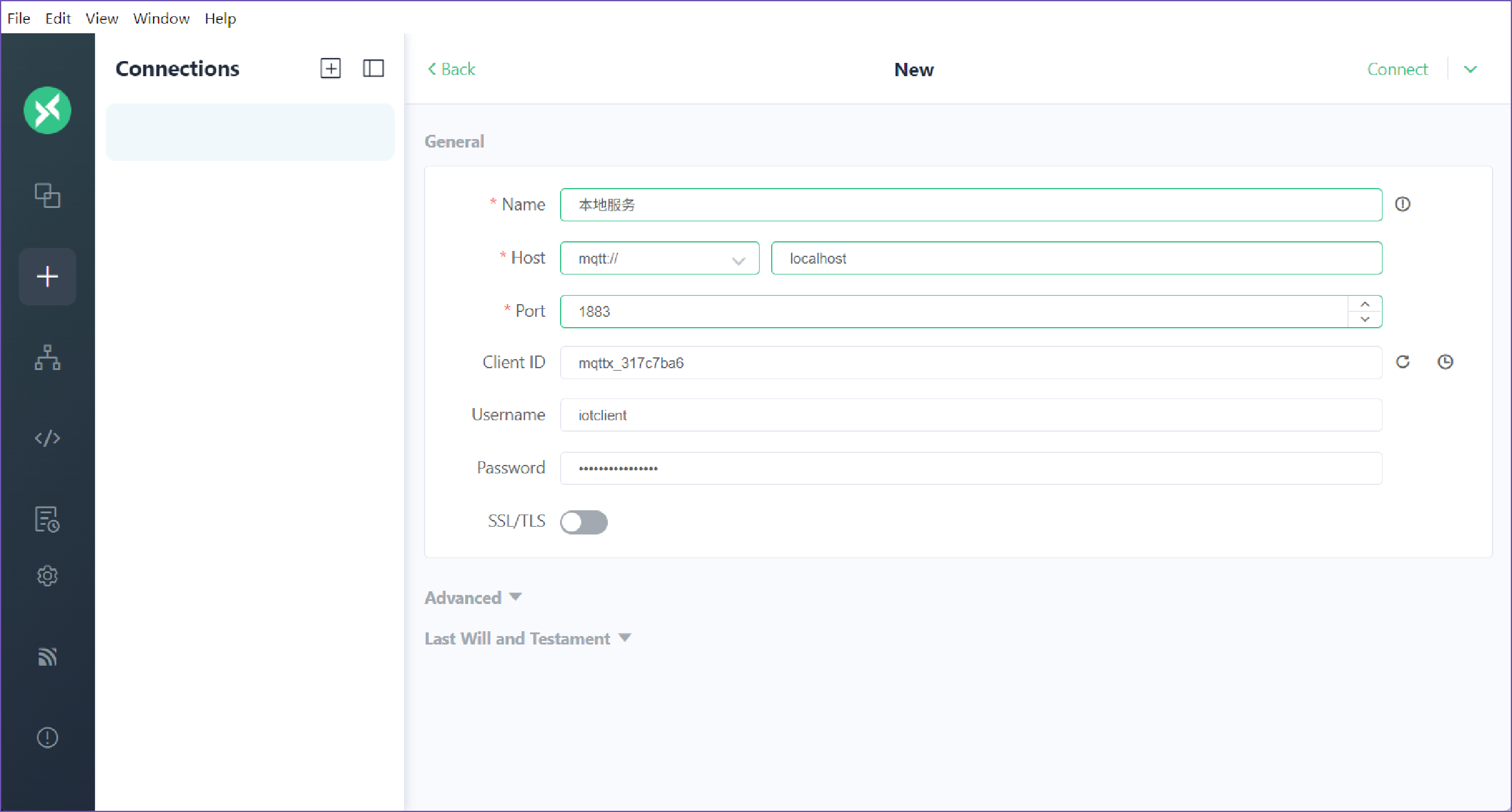Open the Connections page from the sidebar
This screenshot has height=812, width=1512.
pos(47,195)
